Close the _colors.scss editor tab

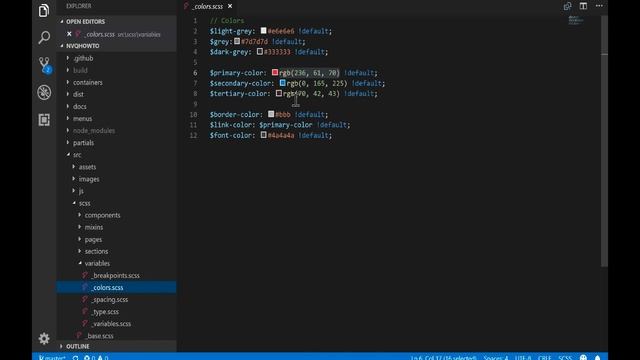pyautogui.click(x=230, y=6)
